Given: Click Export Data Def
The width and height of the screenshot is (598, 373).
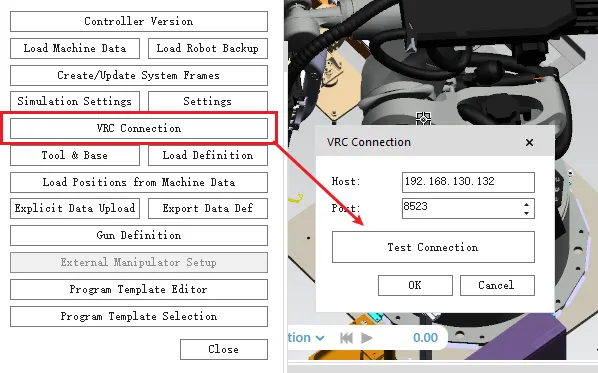Looking at the screenshot, I should (x=208, y=209).
